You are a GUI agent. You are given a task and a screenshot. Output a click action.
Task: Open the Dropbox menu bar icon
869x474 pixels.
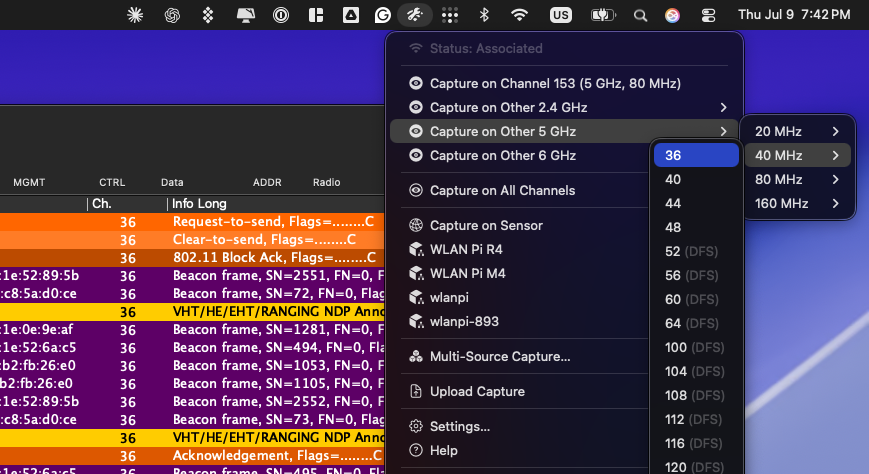(208, 15)
